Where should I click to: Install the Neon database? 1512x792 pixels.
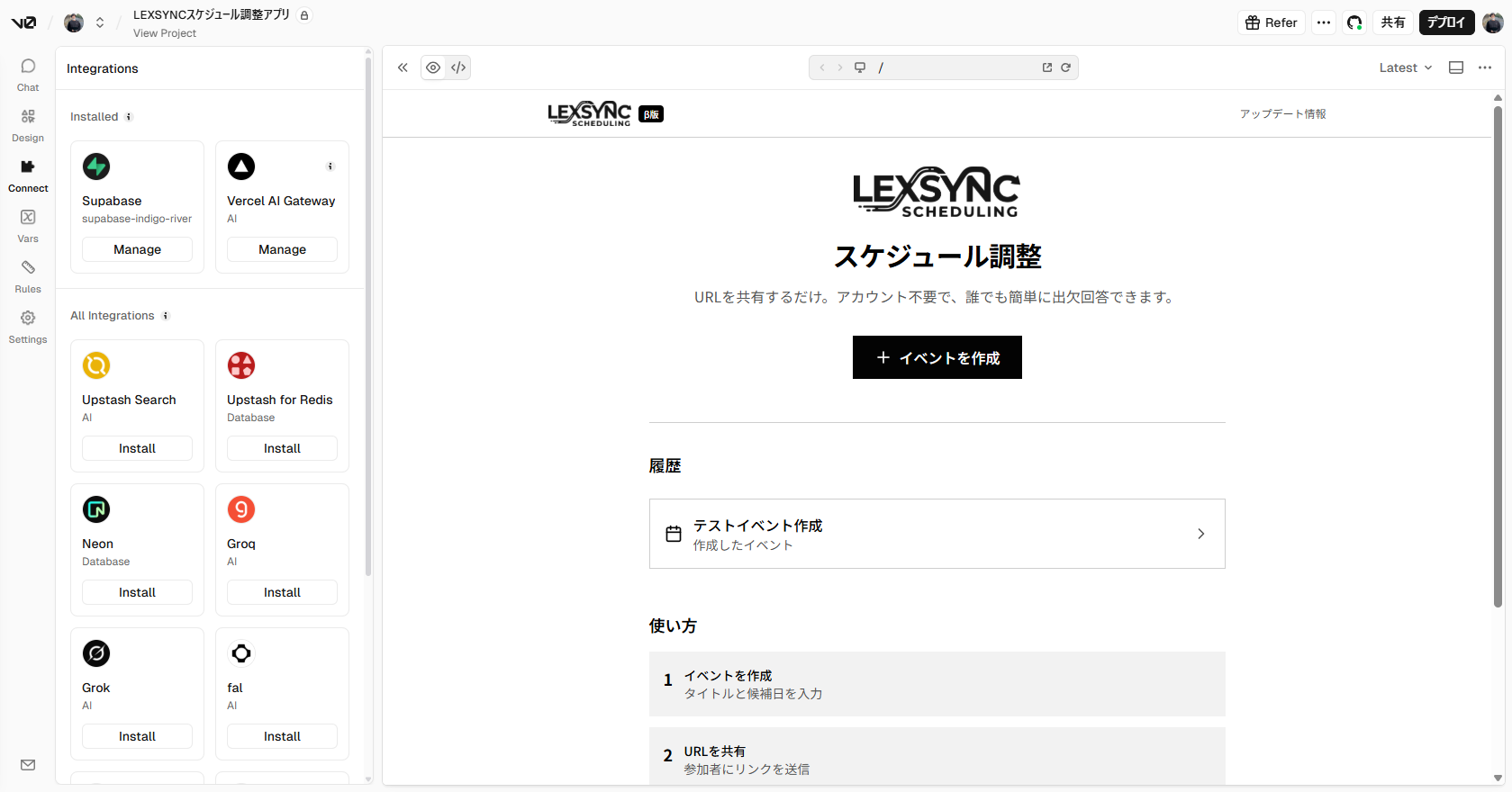(x=137, y=592)
